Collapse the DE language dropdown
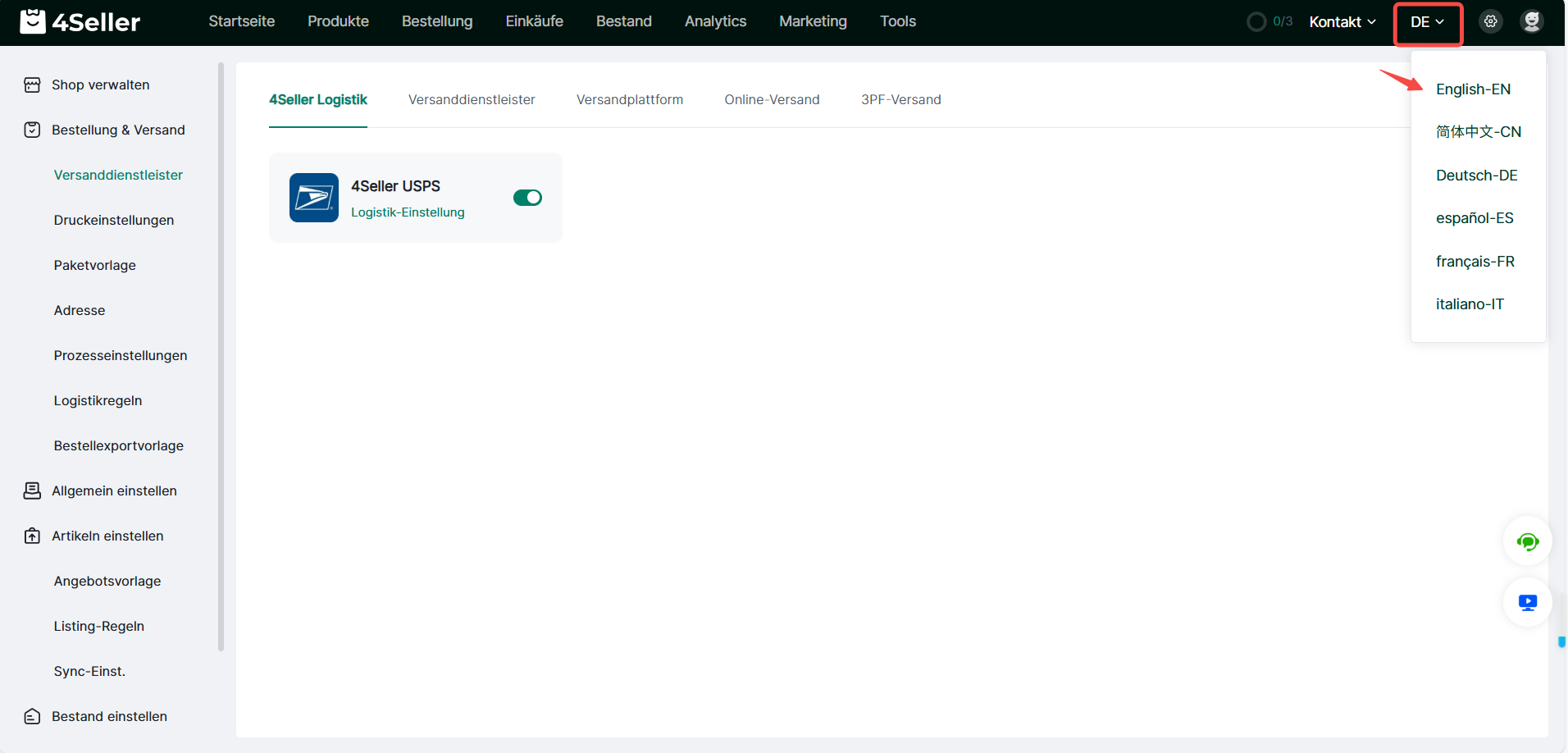This screenshot has width=1568, height=753. click(x=1427, y=22)
